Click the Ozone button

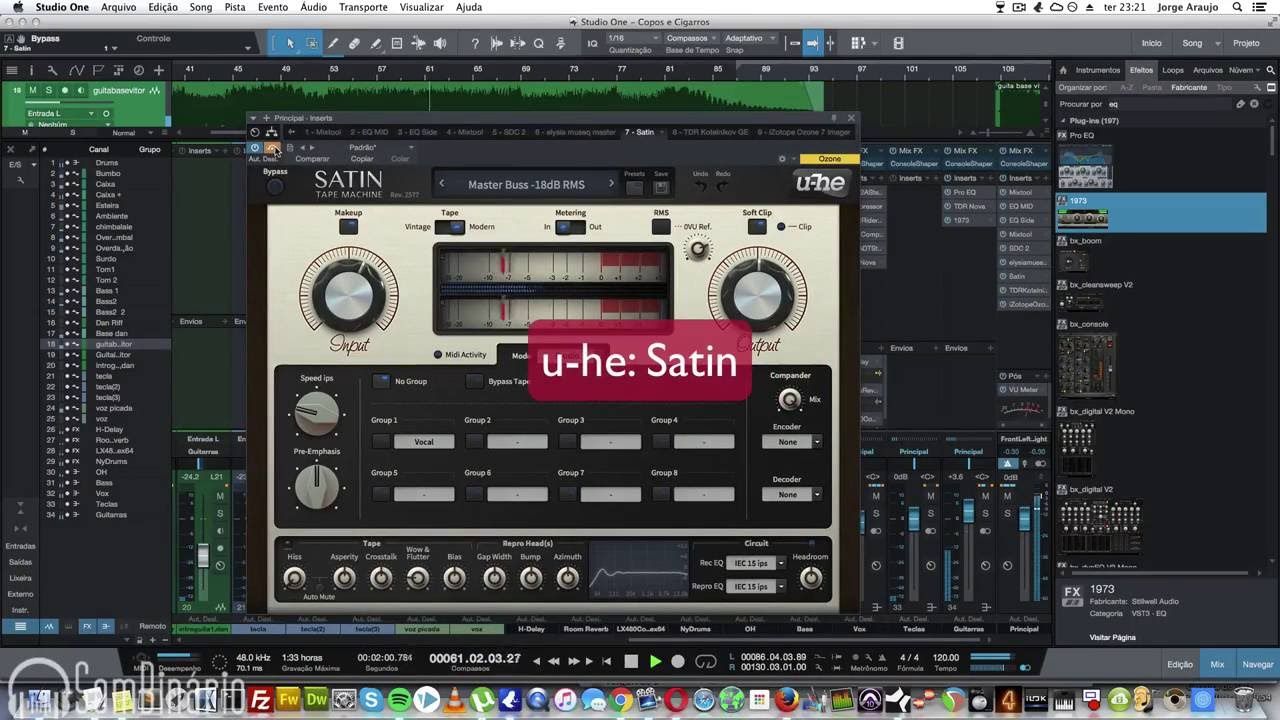point(829,159)
